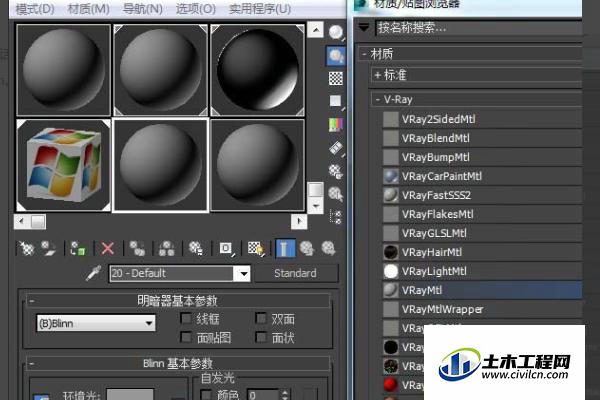Enable the 面贴图 face map checkbox

(186, 337)
